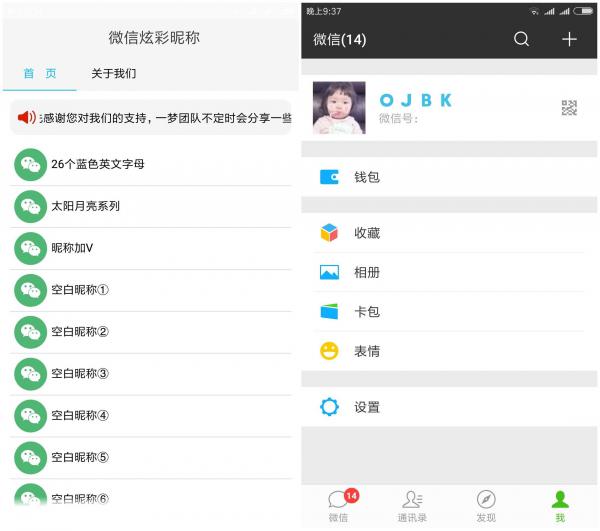This screenshot has height=531, width=600.
Task: Choose the 空白昵称② entry
Action: tap(151, 332)
